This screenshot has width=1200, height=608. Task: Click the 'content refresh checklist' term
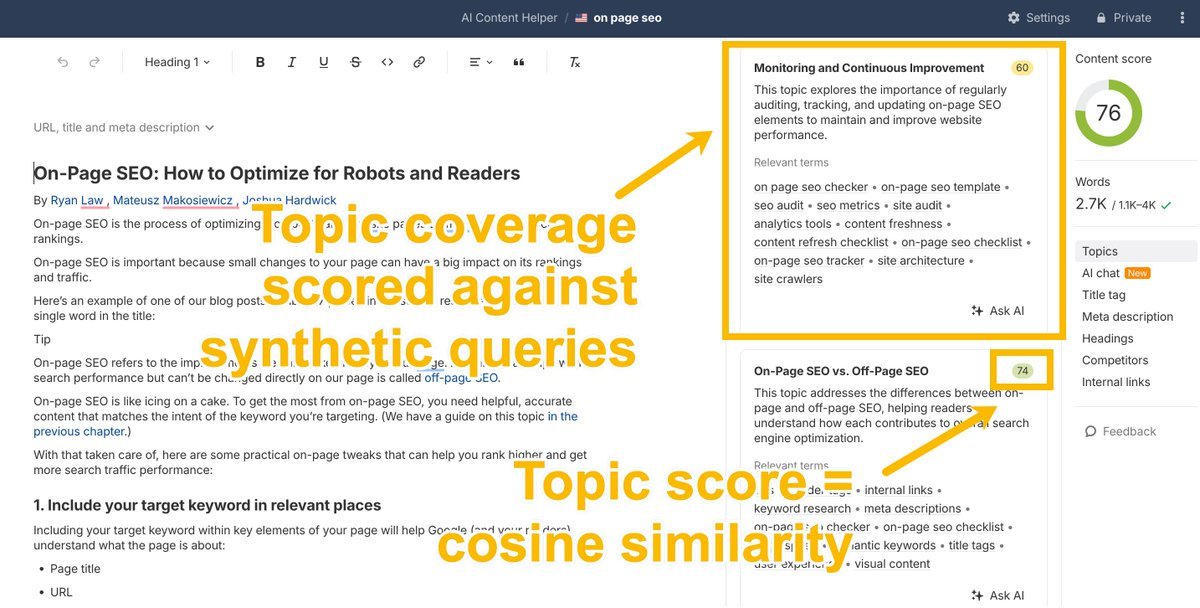[821, 242]
